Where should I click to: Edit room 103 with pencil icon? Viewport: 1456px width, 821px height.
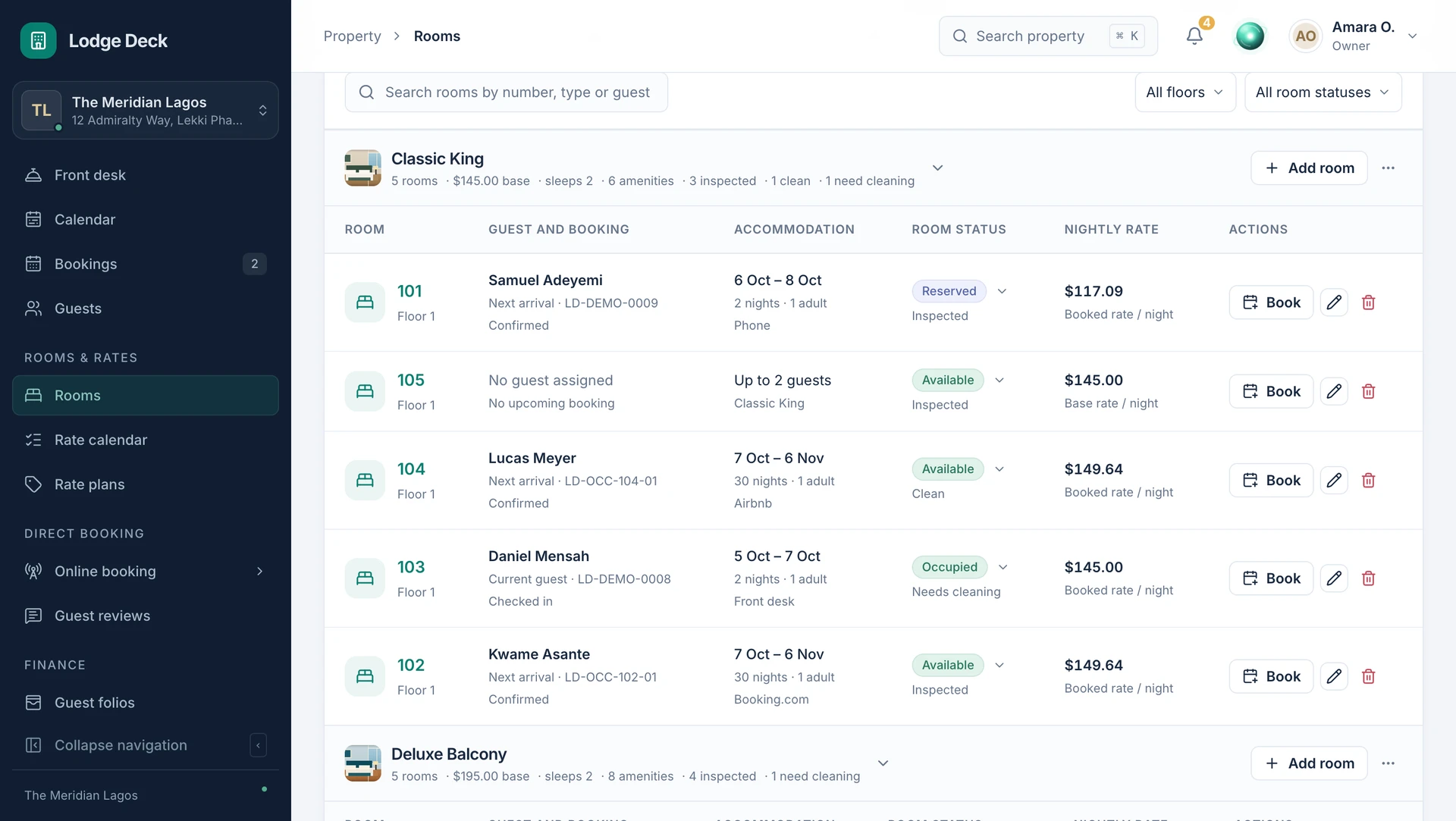pyautogui.click(x=1334, y=578)
